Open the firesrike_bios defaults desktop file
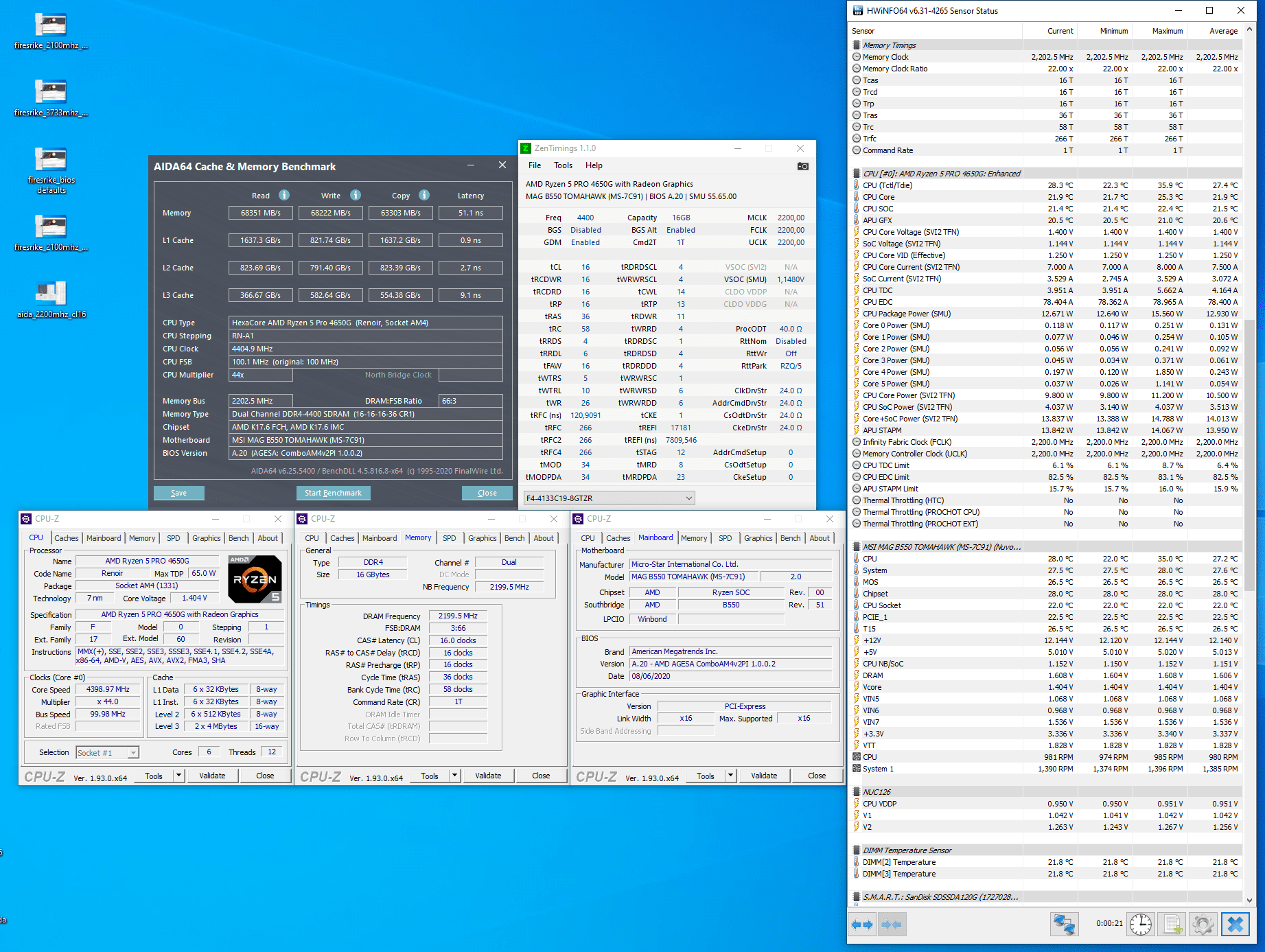The height and width of the screenshot is (952, 1265). (x=51, y=170)
